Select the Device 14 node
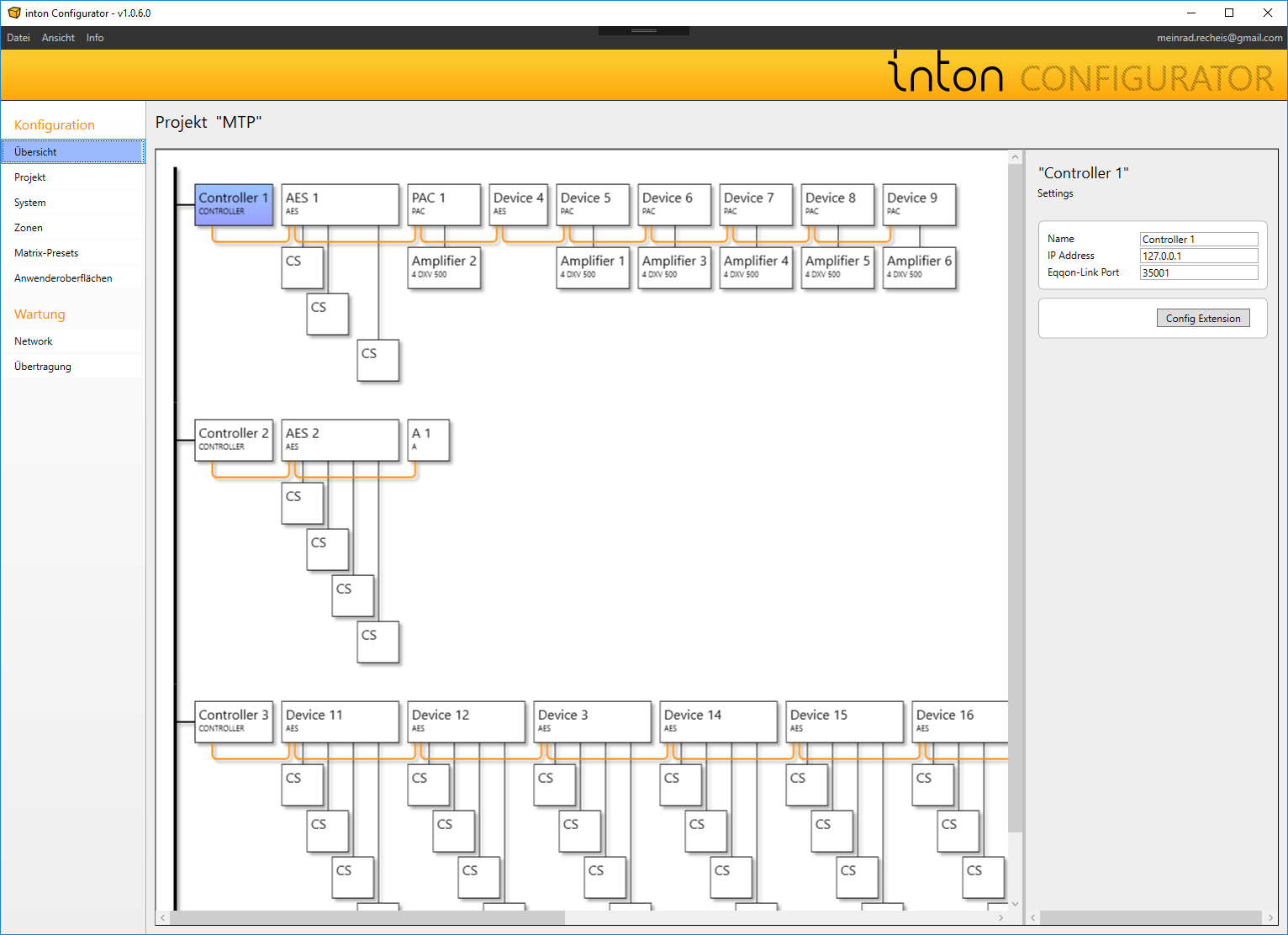This screenshot has height=935, width=1288. 718,721
